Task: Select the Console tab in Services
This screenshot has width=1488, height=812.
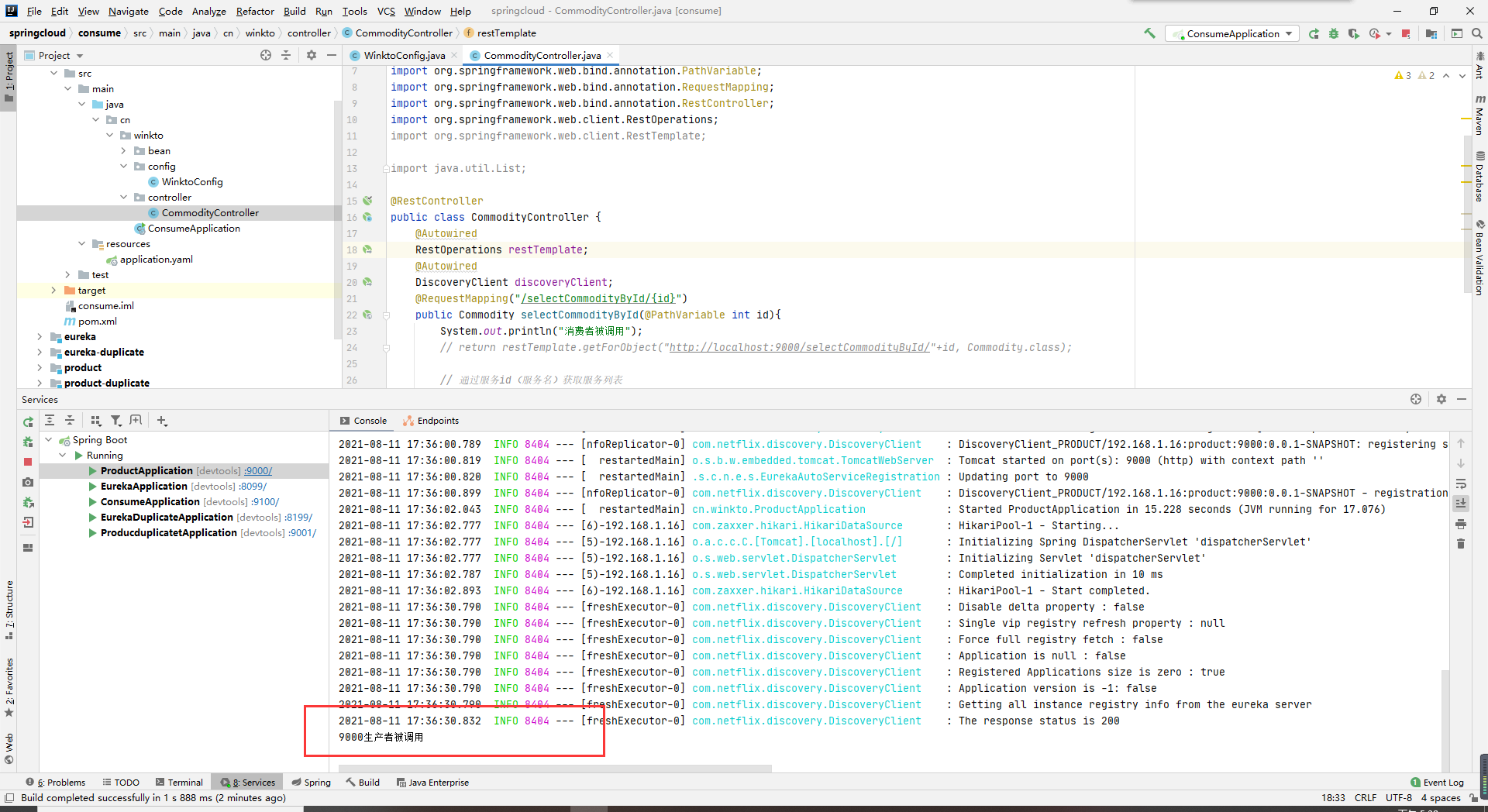Action: [363, 421]
